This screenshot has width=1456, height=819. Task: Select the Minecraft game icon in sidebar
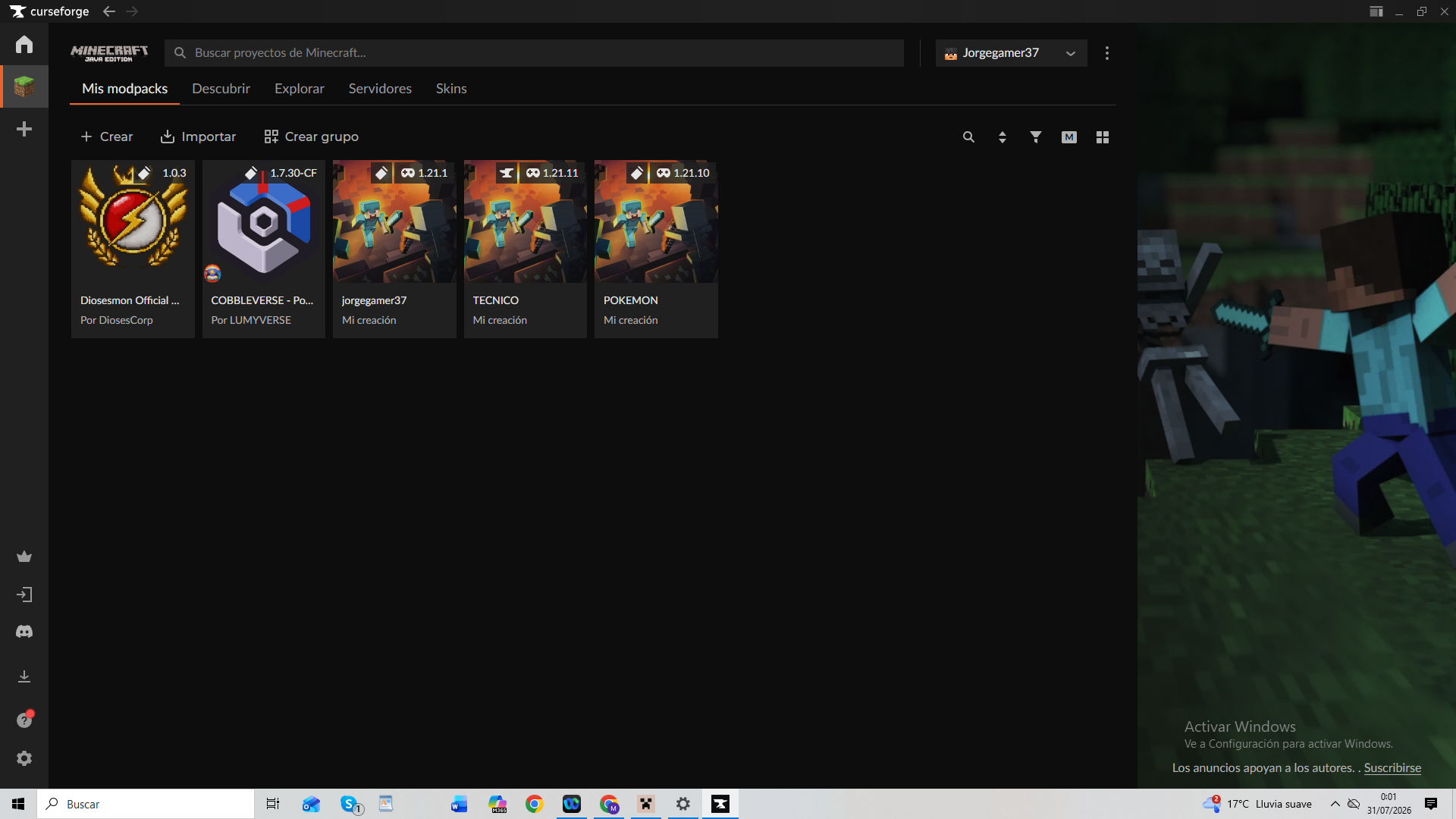(x=24, y=86)
